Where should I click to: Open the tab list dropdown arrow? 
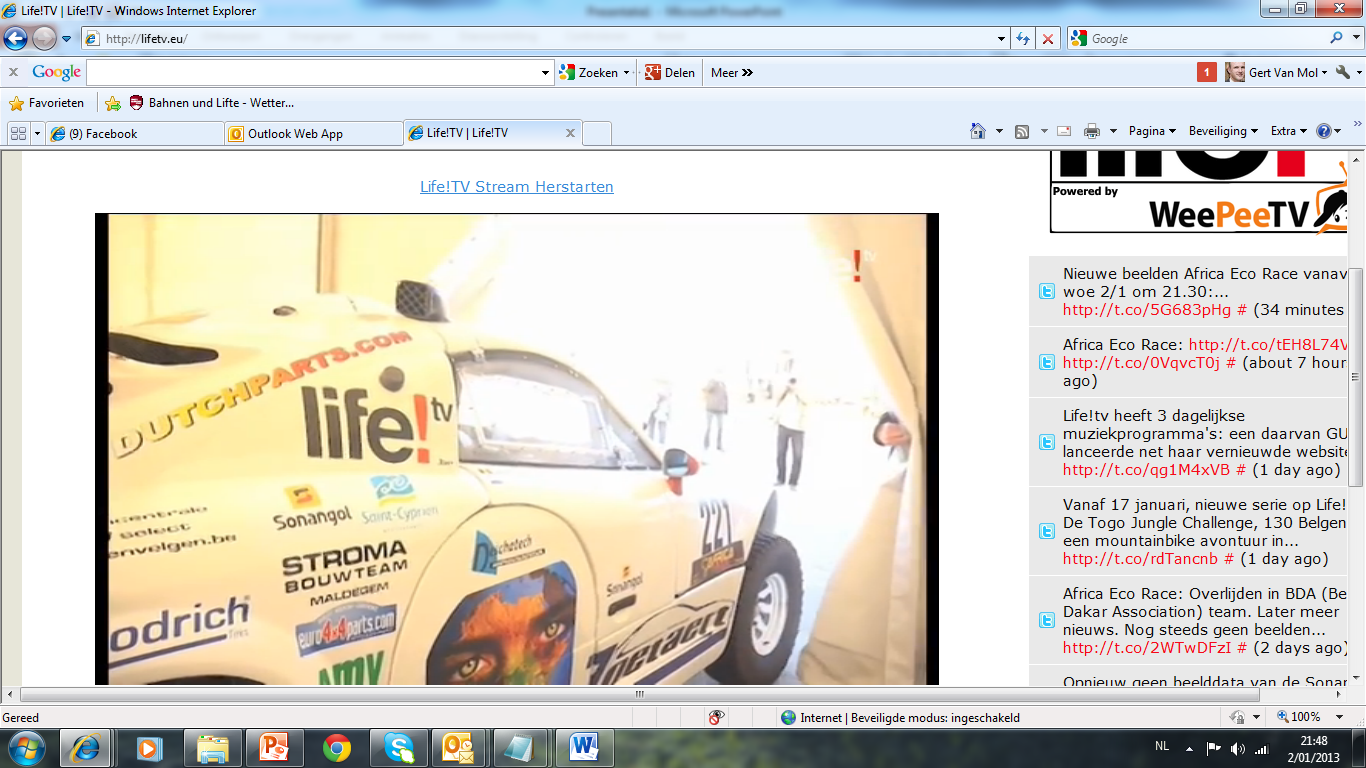[x=38, y=133]
